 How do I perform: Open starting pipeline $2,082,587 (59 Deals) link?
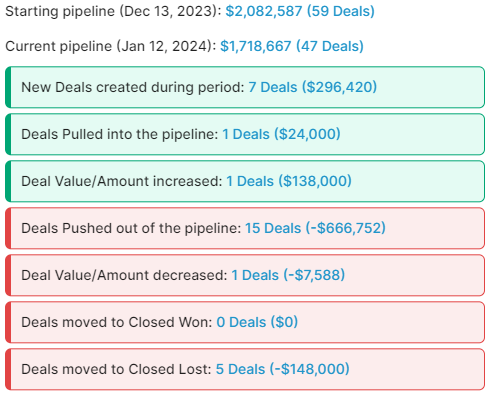pos(300,11)
